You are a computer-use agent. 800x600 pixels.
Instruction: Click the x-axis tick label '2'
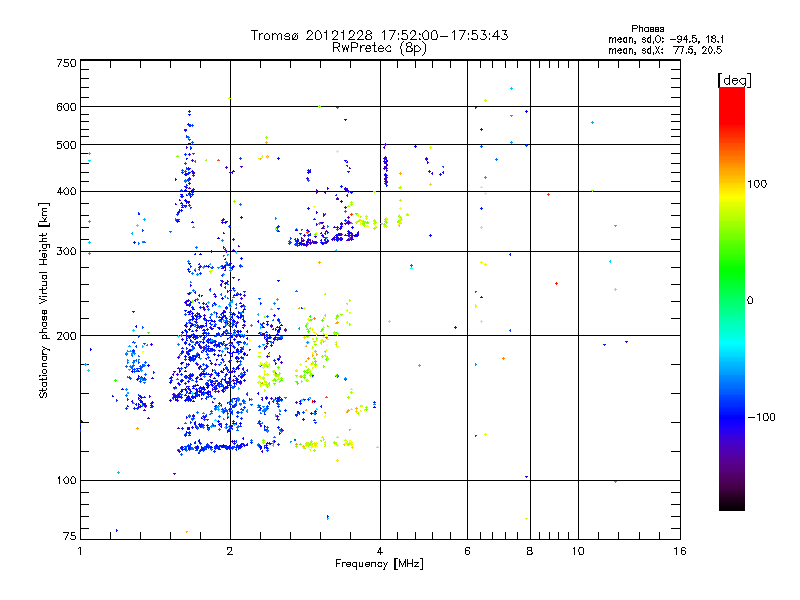pyautogui.click(x=230, y=551)
